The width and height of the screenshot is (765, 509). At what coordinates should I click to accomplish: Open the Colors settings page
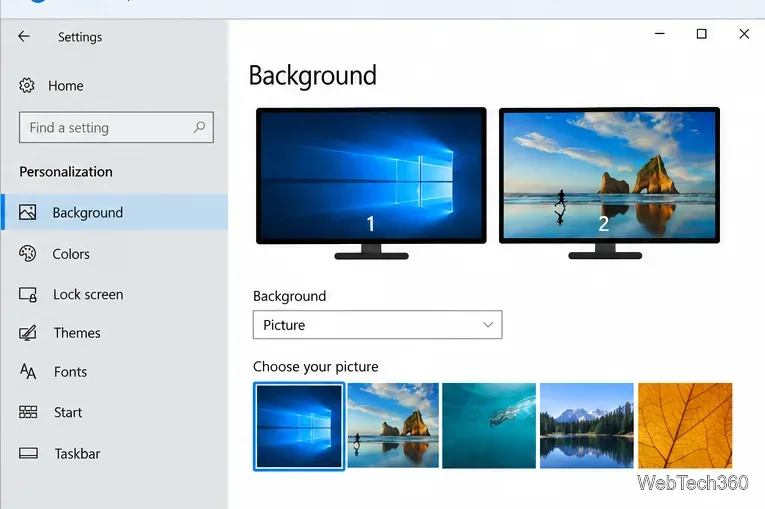pyautogui.click(x=115, y=254)
